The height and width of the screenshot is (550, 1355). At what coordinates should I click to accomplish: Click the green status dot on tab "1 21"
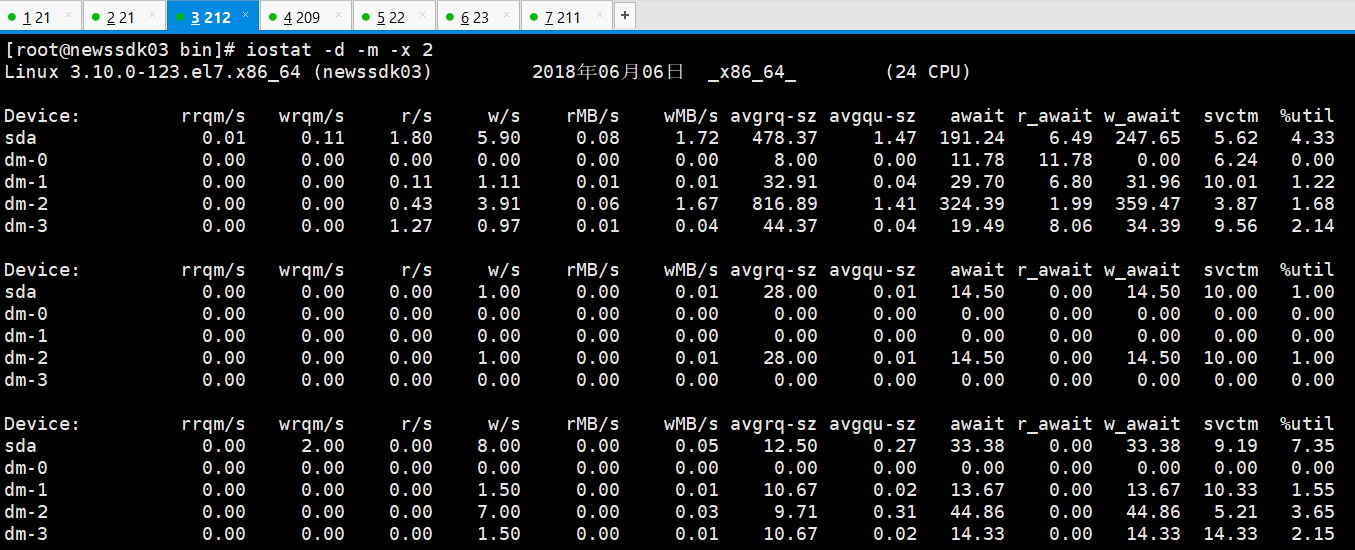pos(13,17)
